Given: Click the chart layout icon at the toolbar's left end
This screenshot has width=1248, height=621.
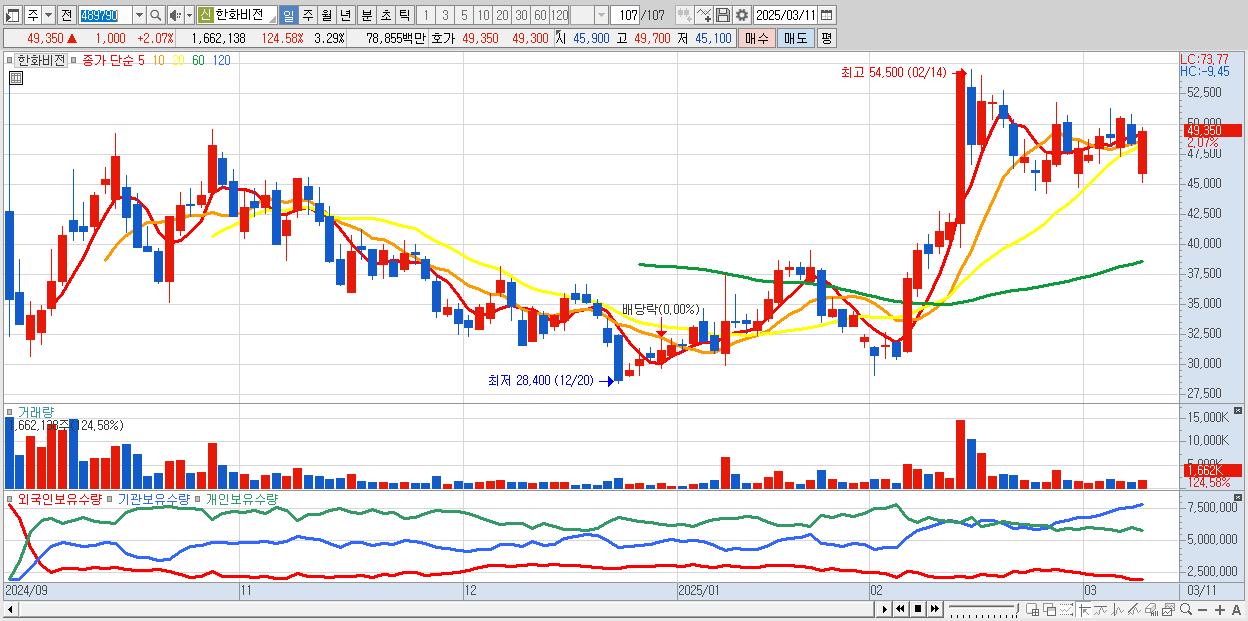Looking at the screenshot, I should [x=12, y=15].
